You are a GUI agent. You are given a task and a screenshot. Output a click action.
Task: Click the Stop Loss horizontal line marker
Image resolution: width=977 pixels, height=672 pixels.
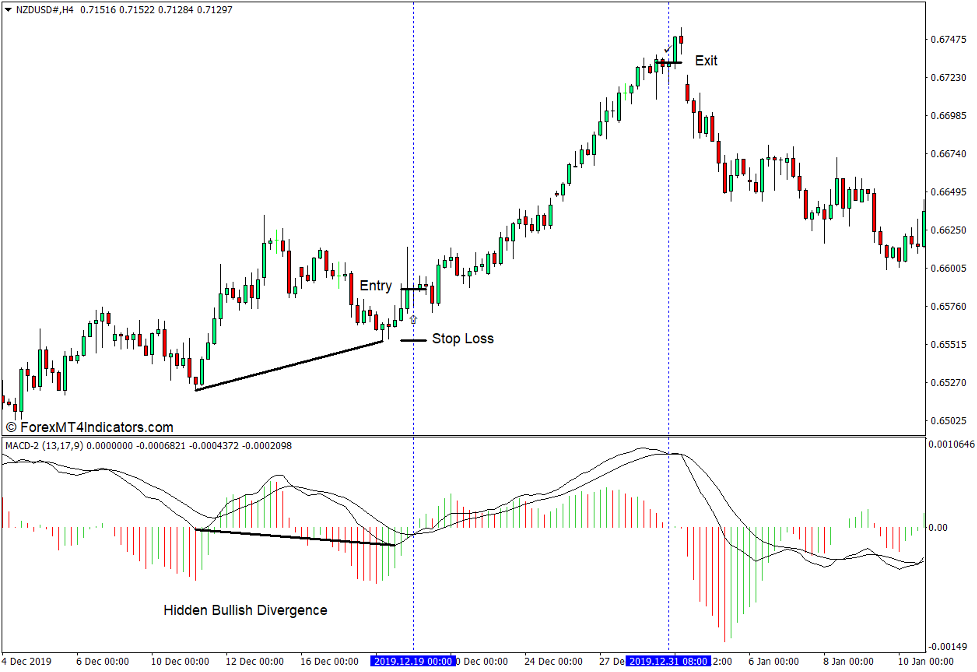click(415, 340)
